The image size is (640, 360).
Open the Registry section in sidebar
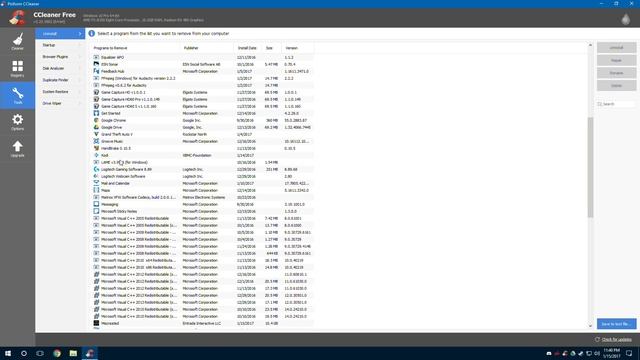[18, 69]
